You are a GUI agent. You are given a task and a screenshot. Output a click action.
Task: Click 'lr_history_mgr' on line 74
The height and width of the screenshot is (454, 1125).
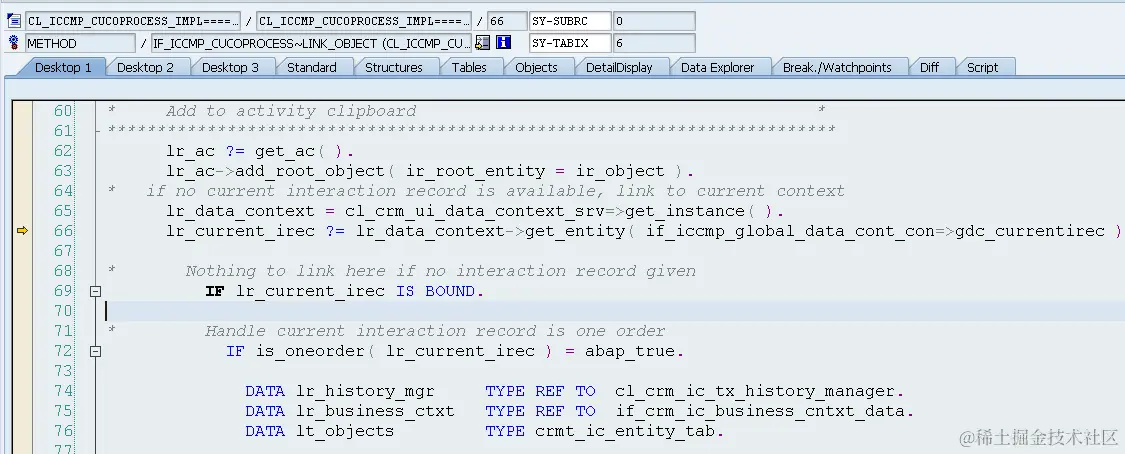click(365, 392)
